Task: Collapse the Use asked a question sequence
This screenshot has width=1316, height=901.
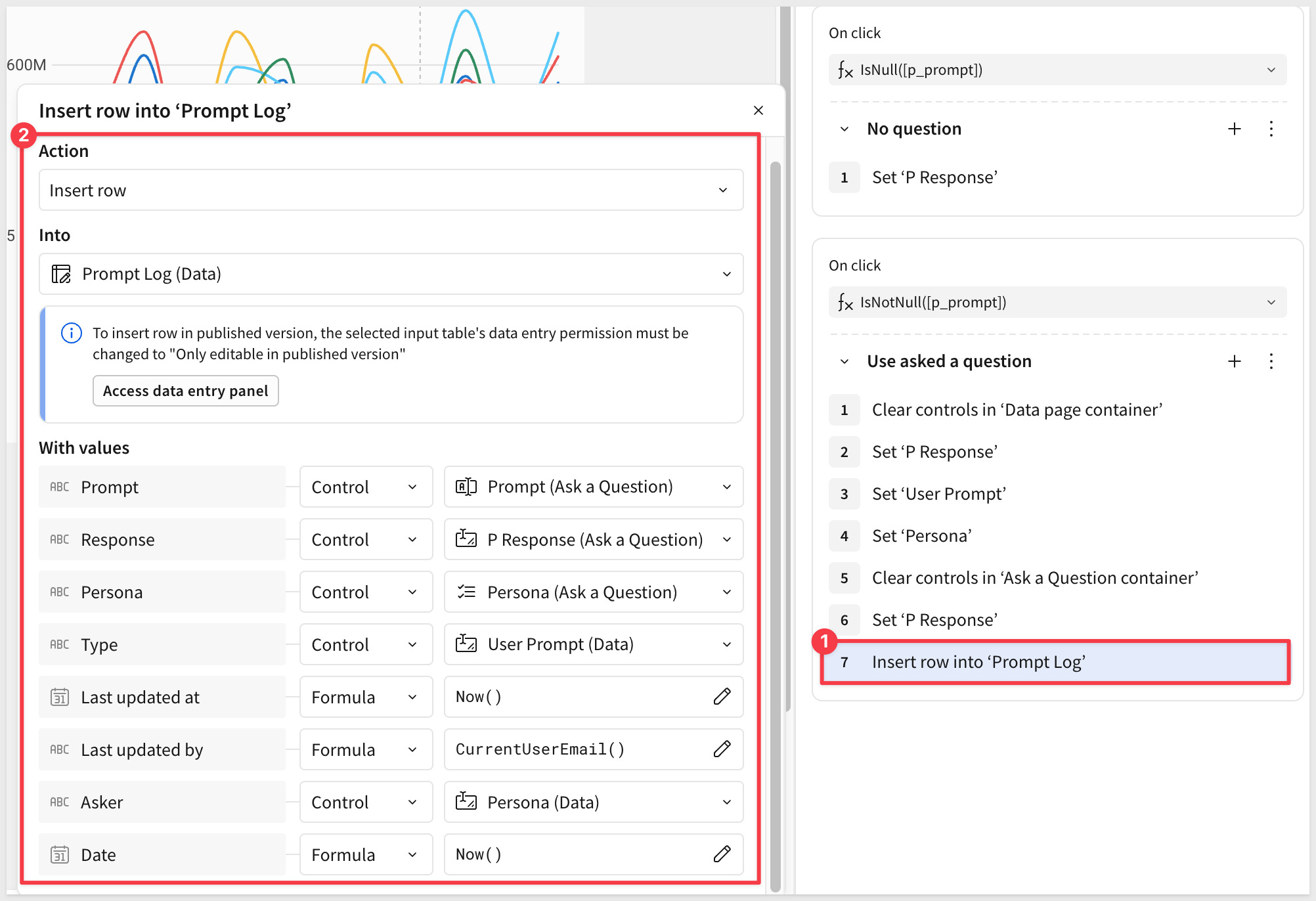Action: click(844, 361)
